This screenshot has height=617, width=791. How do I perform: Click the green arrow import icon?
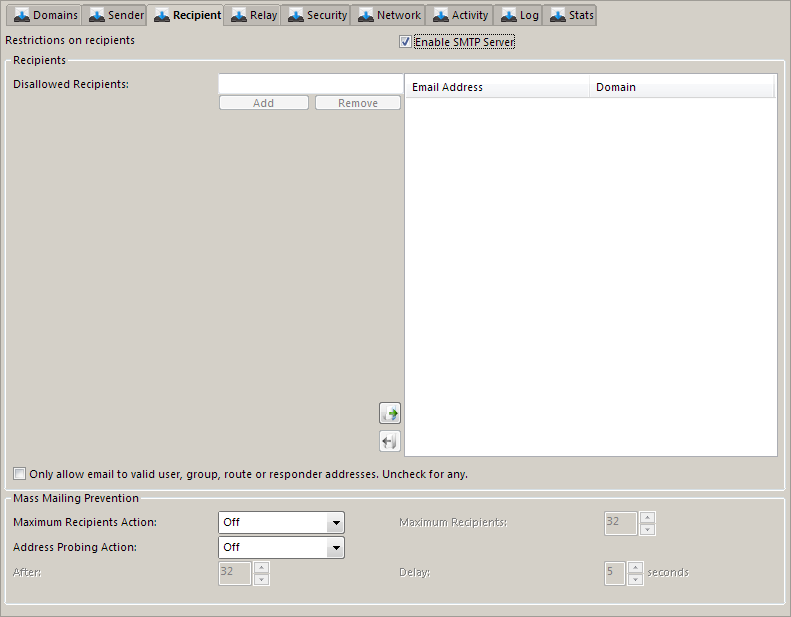390,413
